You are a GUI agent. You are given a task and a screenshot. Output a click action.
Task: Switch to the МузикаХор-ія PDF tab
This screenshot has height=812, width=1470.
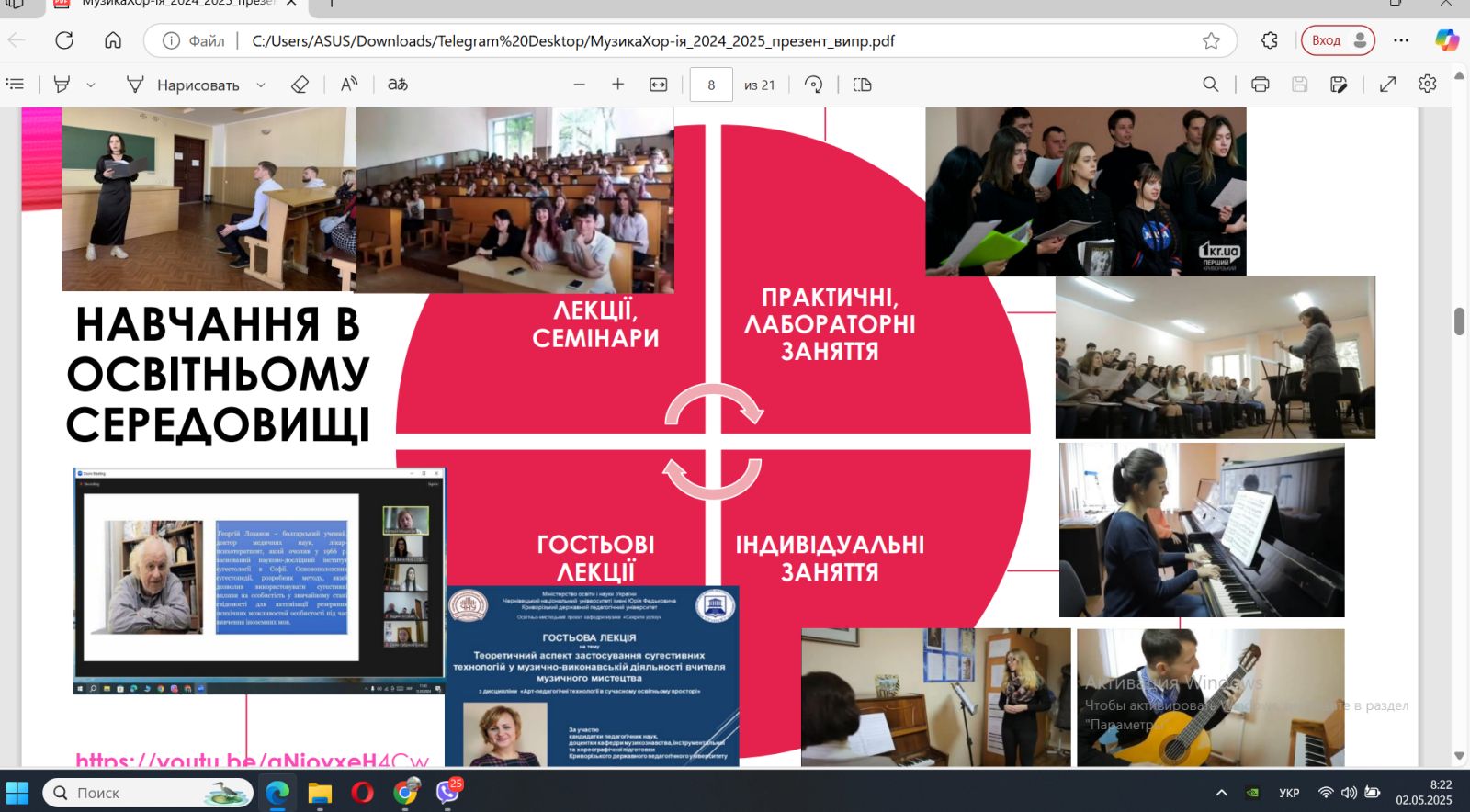(175, 4)
